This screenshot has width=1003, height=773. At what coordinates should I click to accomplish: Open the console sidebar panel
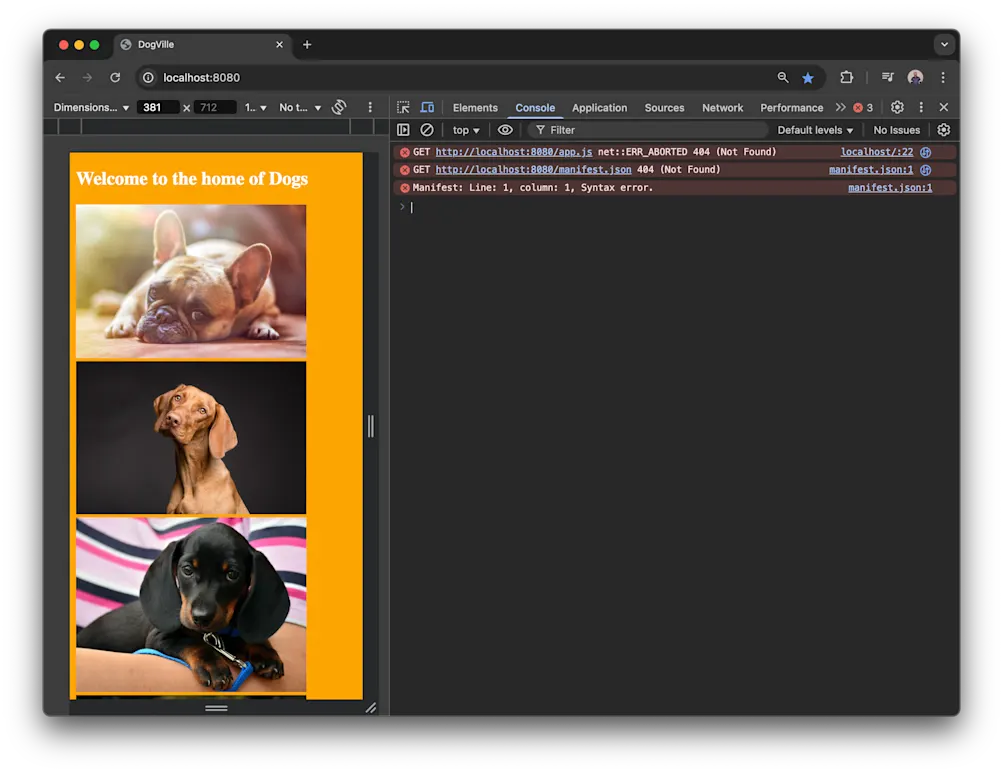[x=403, y=129]
